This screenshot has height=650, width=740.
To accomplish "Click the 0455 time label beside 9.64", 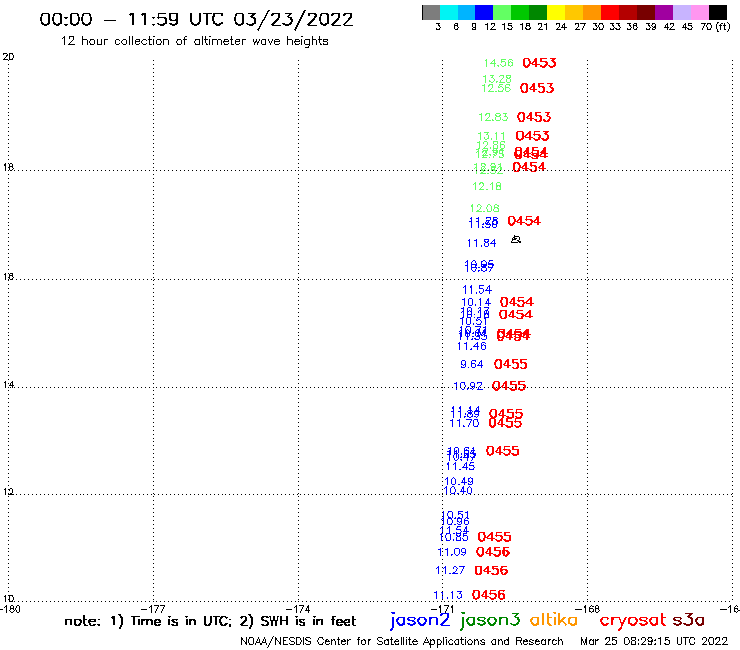I will pyautogui.click(x=511, y=364).
